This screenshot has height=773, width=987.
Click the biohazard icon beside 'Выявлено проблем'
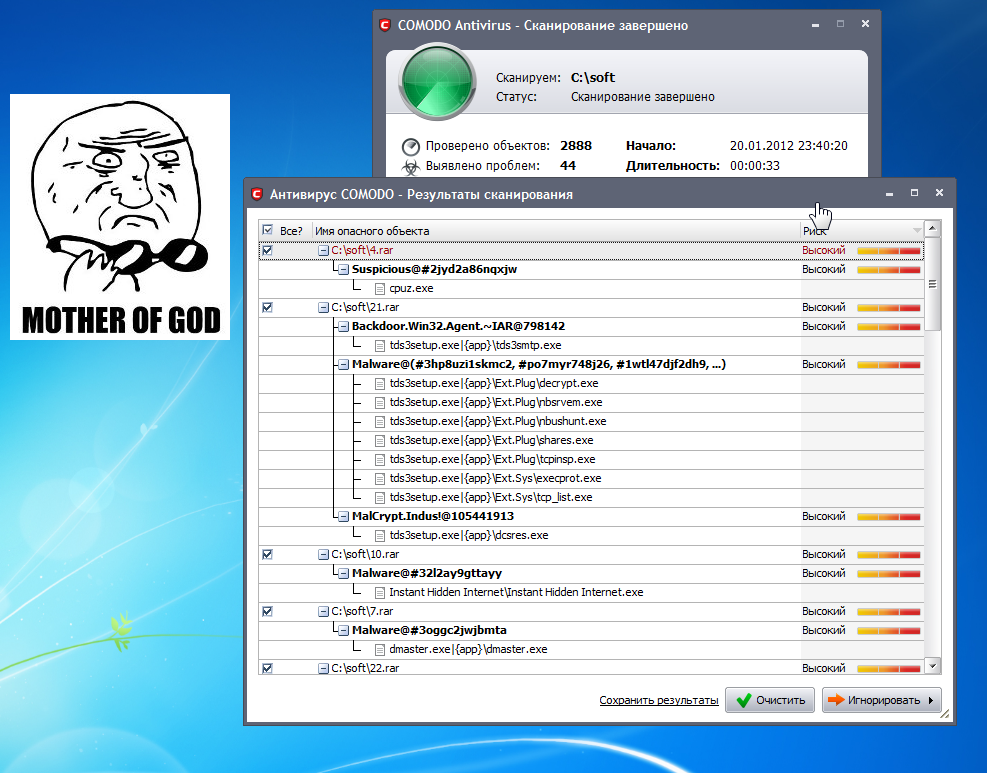(410, 167)
